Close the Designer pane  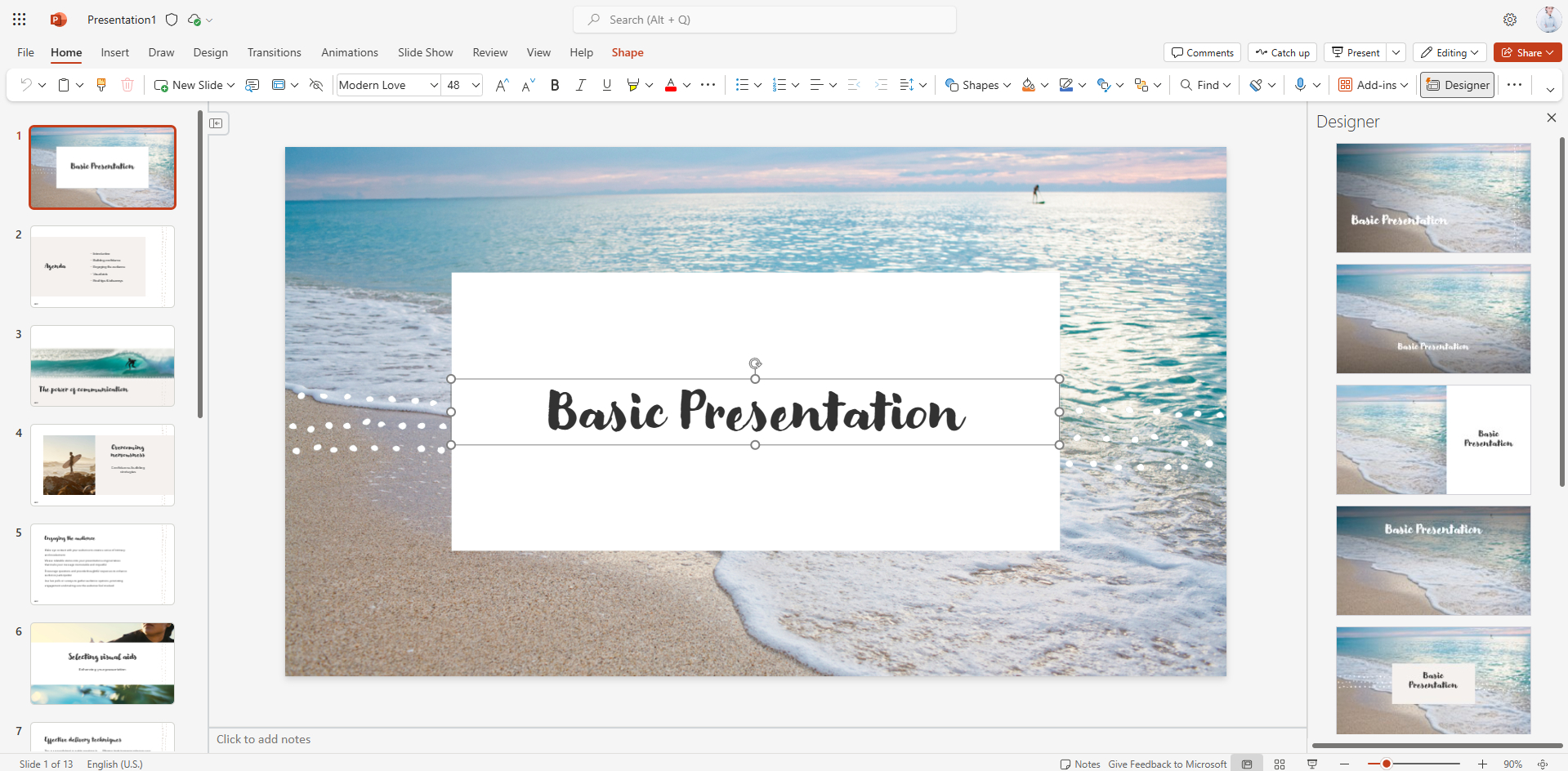click(1552, 118)
